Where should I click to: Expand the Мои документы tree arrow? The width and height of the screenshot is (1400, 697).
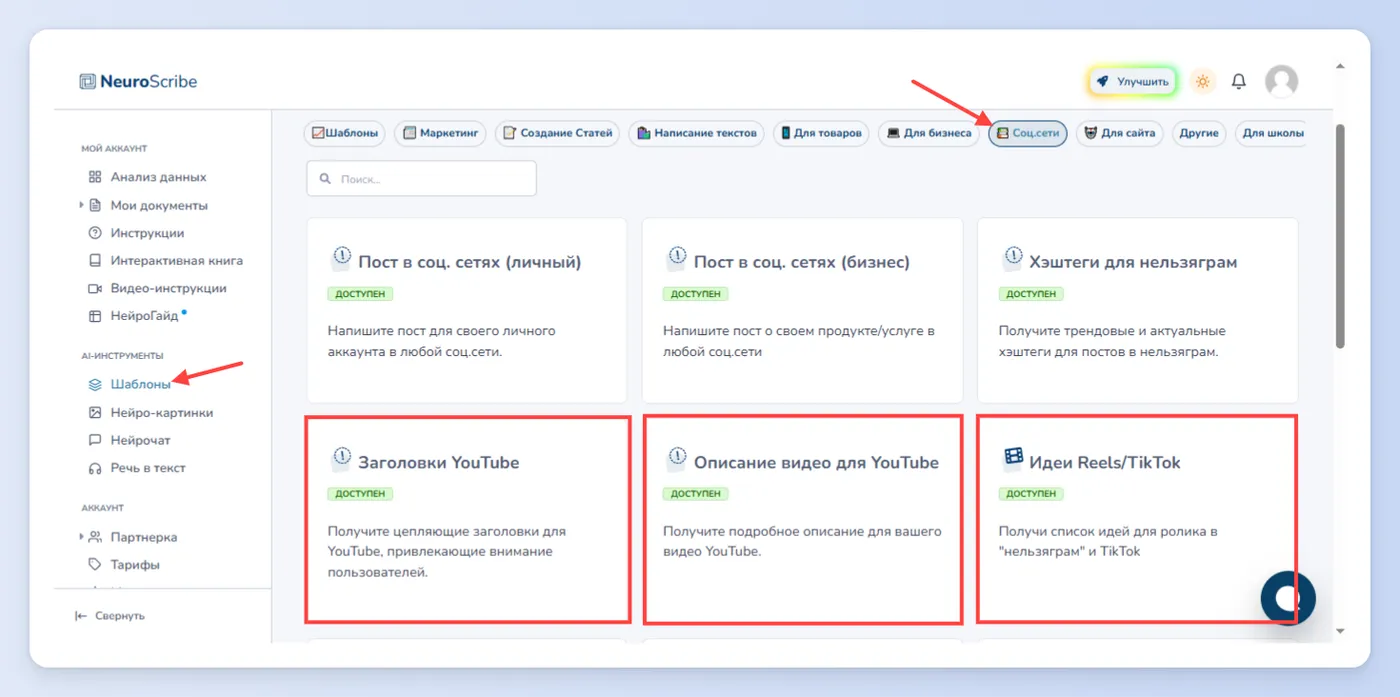(x=81, y=205)
